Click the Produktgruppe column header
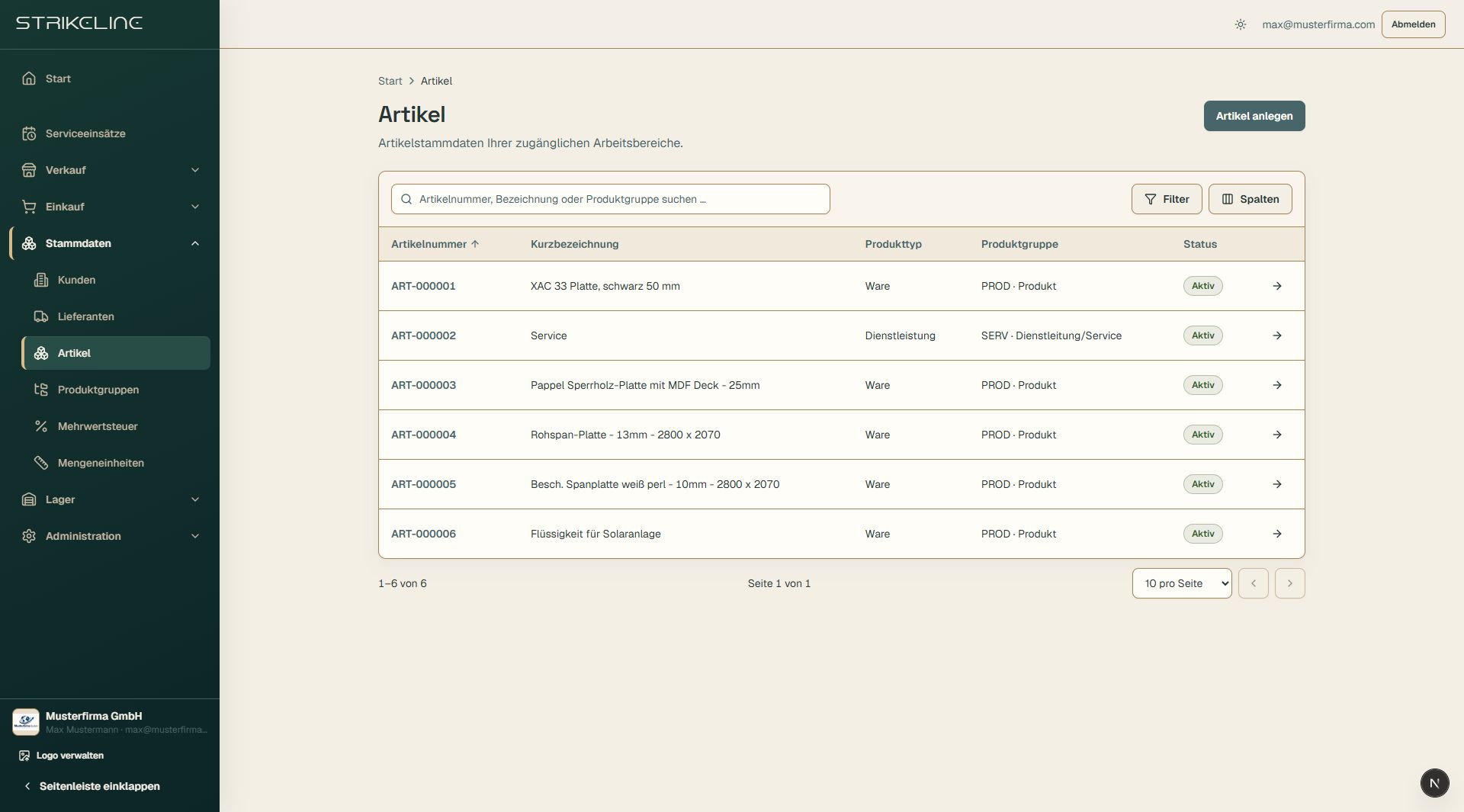Viewport: 1464px width, 812px height. coord(1019,244)
